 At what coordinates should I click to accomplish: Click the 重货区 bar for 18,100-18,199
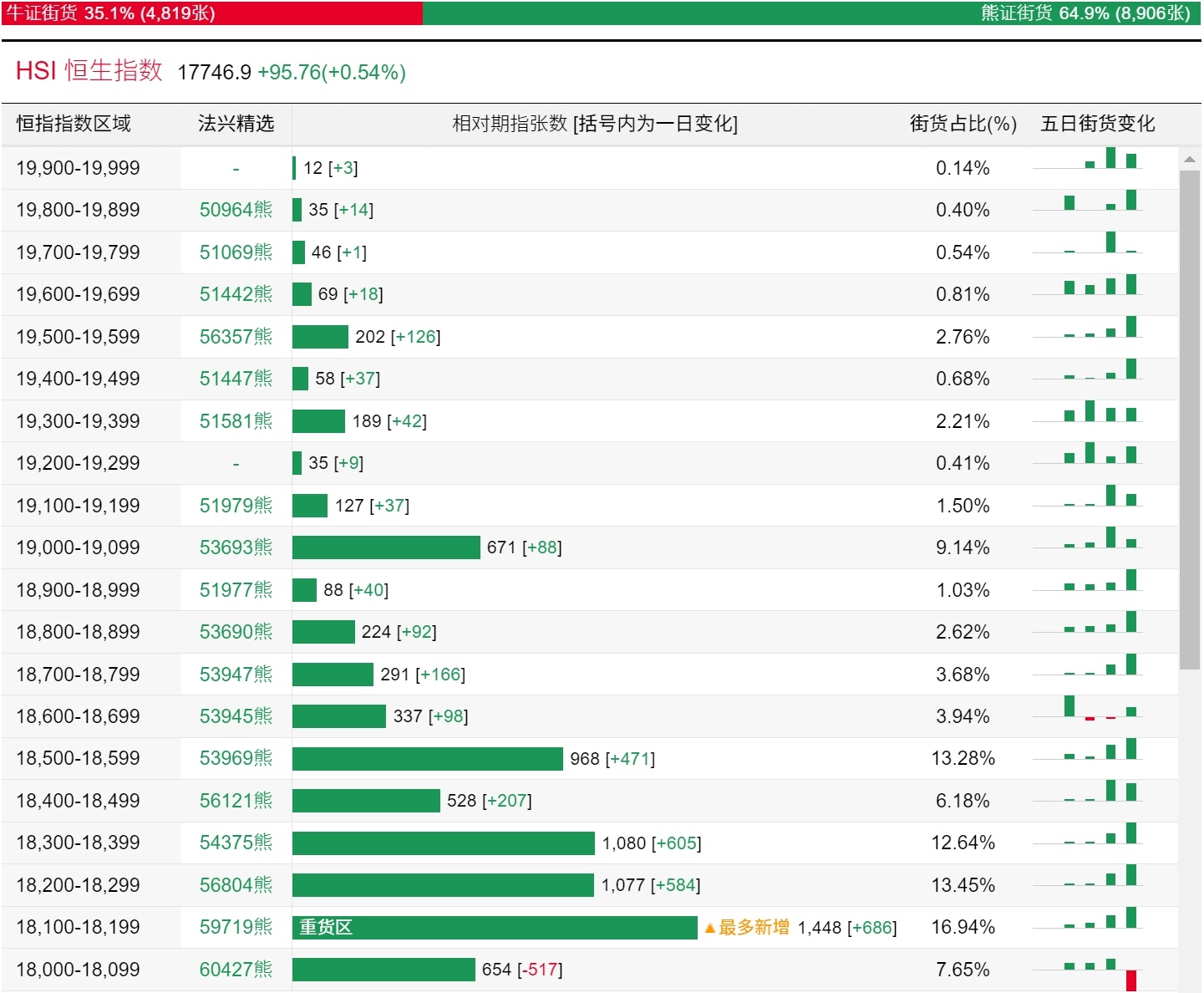pos(495,928)
